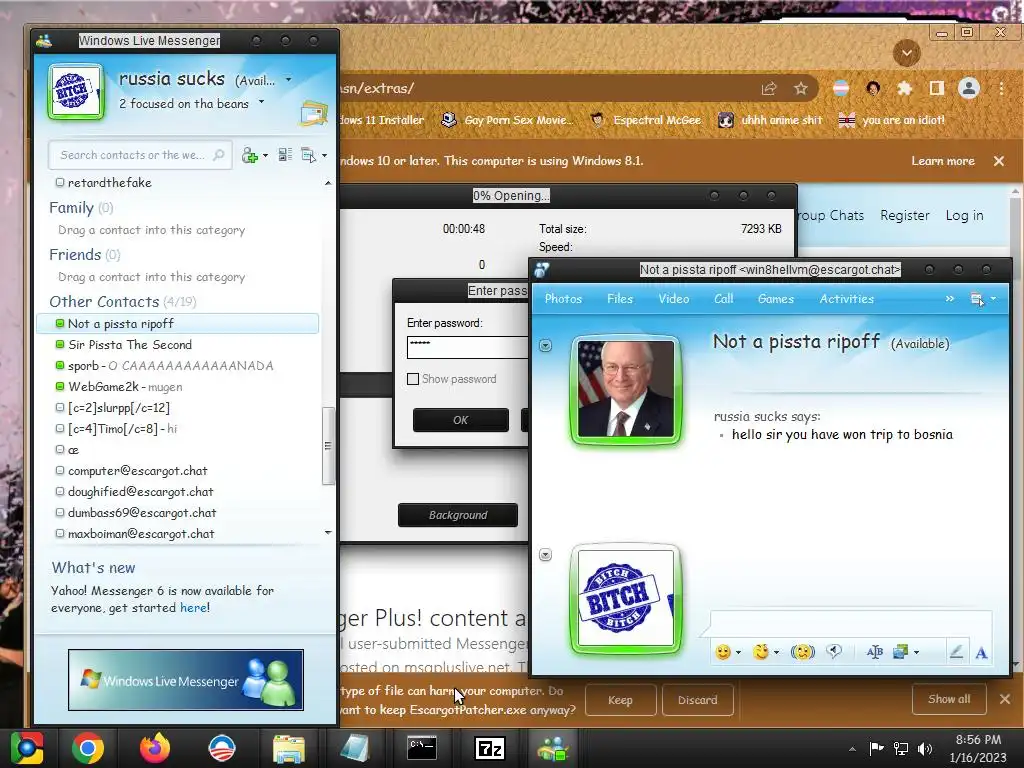1024x768 pixels.
Task: Click the contact list scrollbar thumb
Action: (x=328, y=446)
